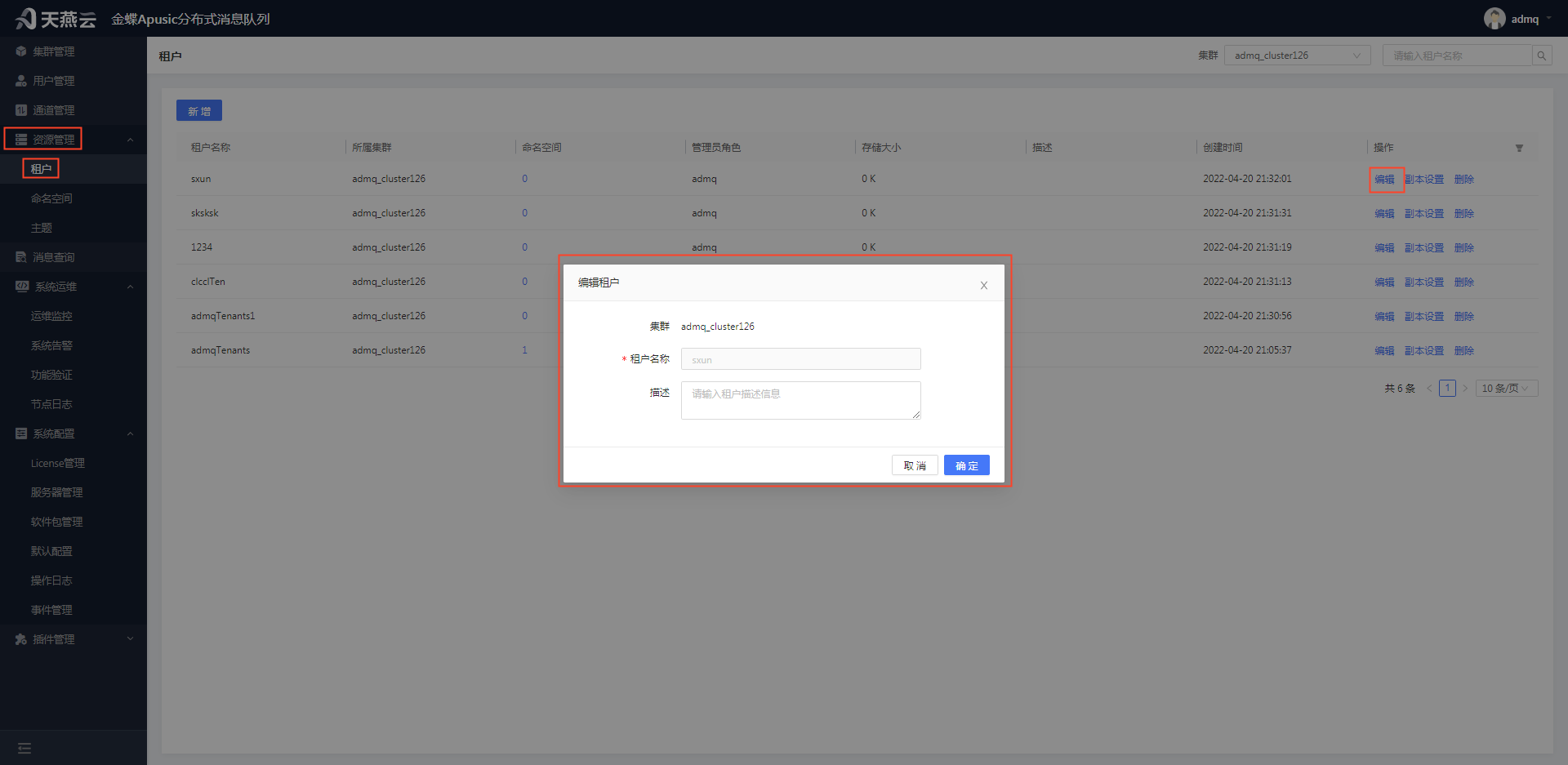1568x765 pixels.
Task: Click 编辑 for the clcclTen row
Action: click(x=1384, y=282)
